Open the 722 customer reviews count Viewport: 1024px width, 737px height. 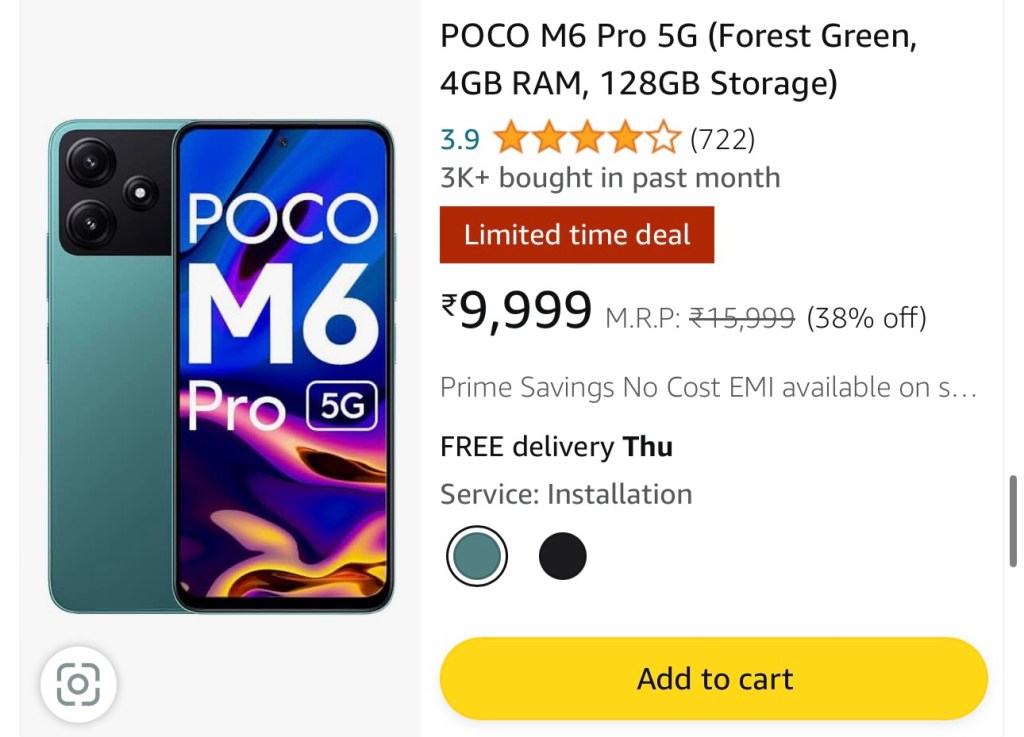click(x=722, y=139)
